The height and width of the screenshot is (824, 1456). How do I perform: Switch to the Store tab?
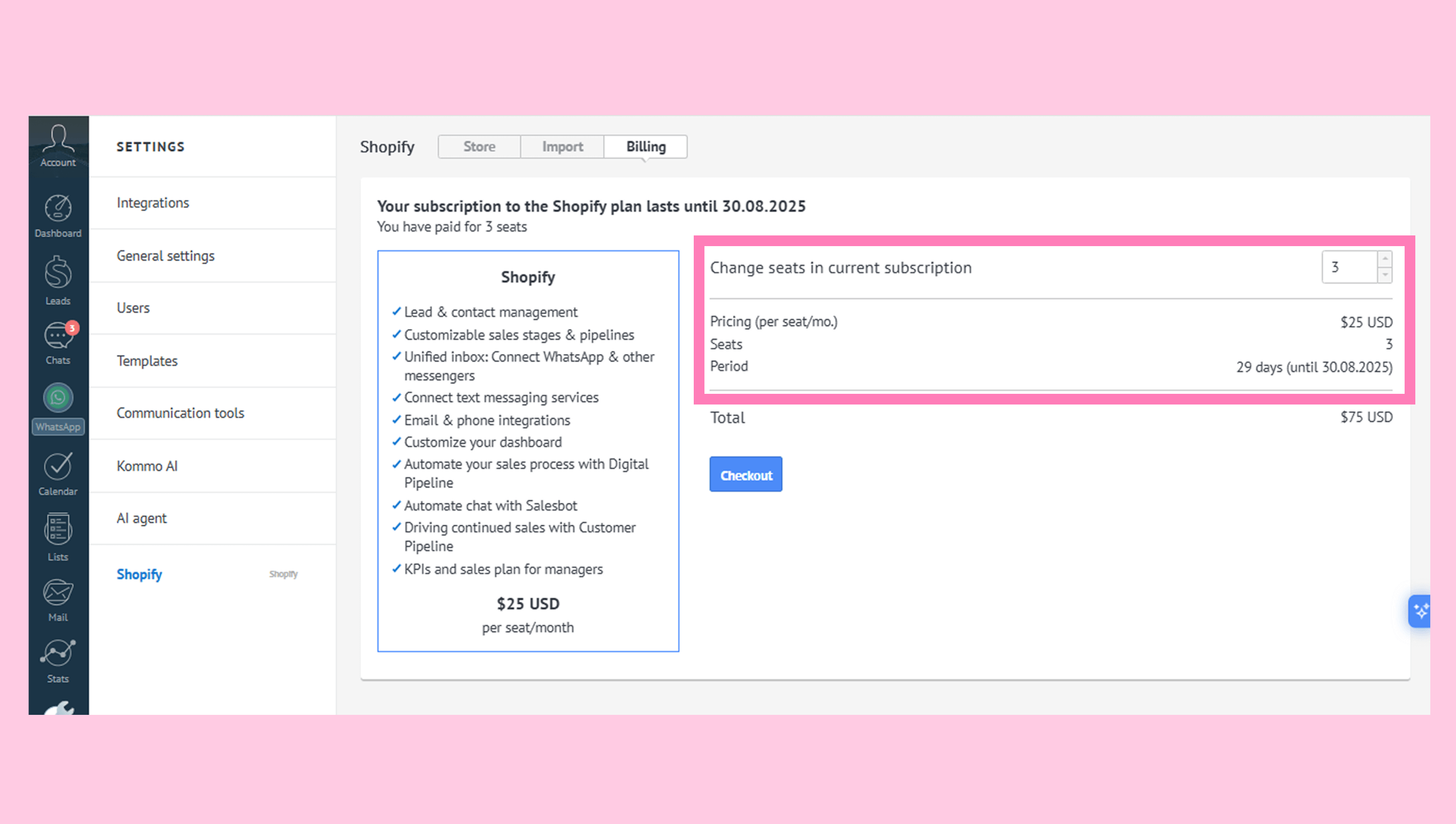point(479,147)
